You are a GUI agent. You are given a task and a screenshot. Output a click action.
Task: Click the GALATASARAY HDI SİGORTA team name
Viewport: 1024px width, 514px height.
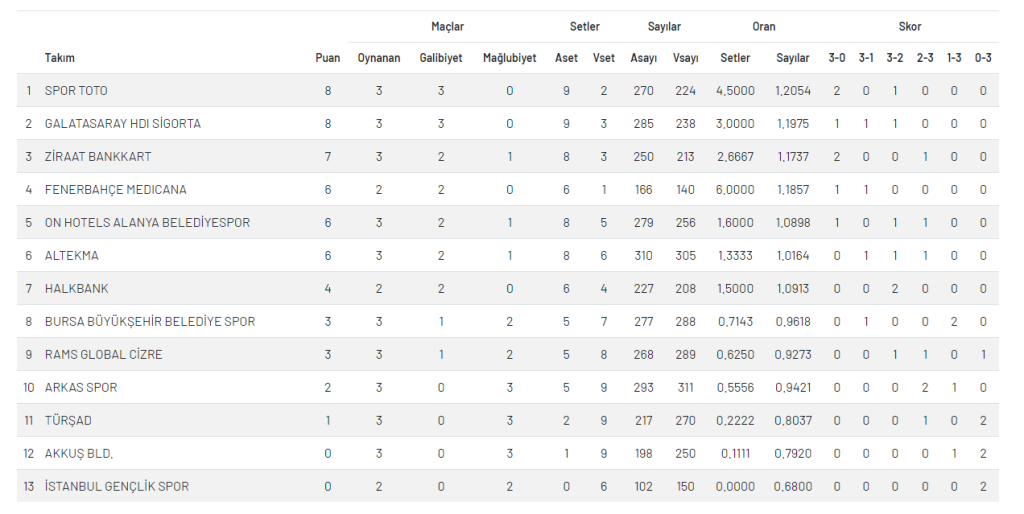pyautogui.click(x=123, y=124)
